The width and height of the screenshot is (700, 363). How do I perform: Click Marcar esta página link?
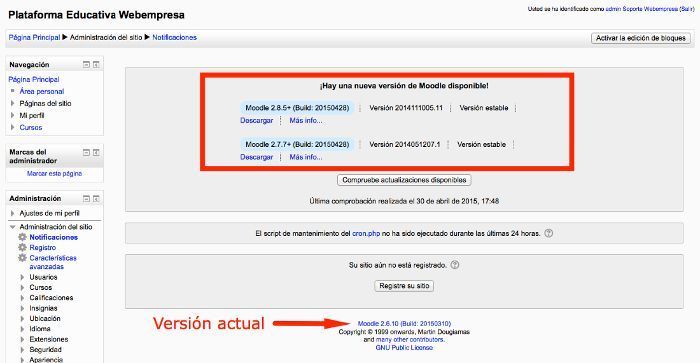pos(54,174)
